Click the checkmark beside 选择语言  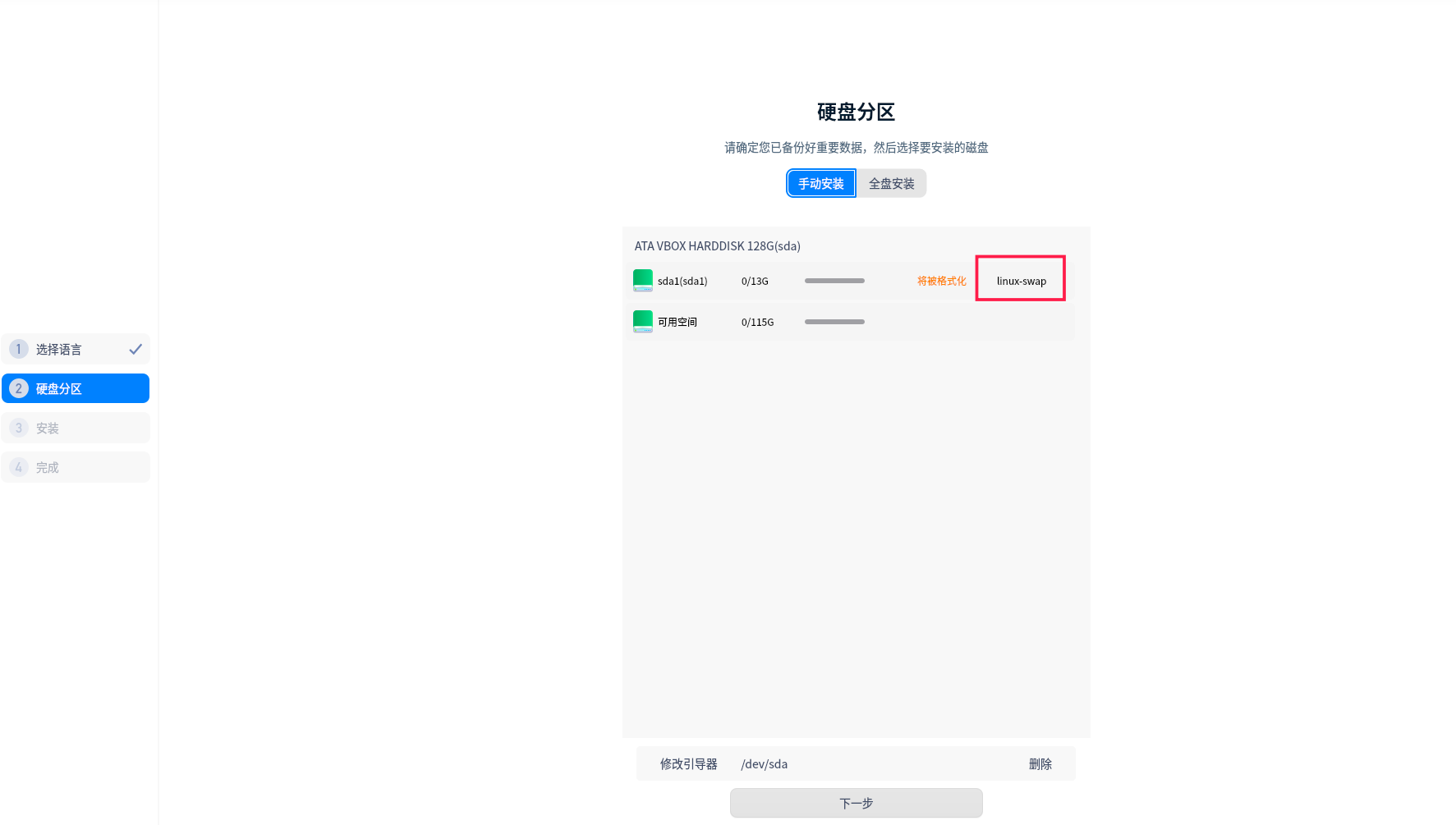(135, 349)
